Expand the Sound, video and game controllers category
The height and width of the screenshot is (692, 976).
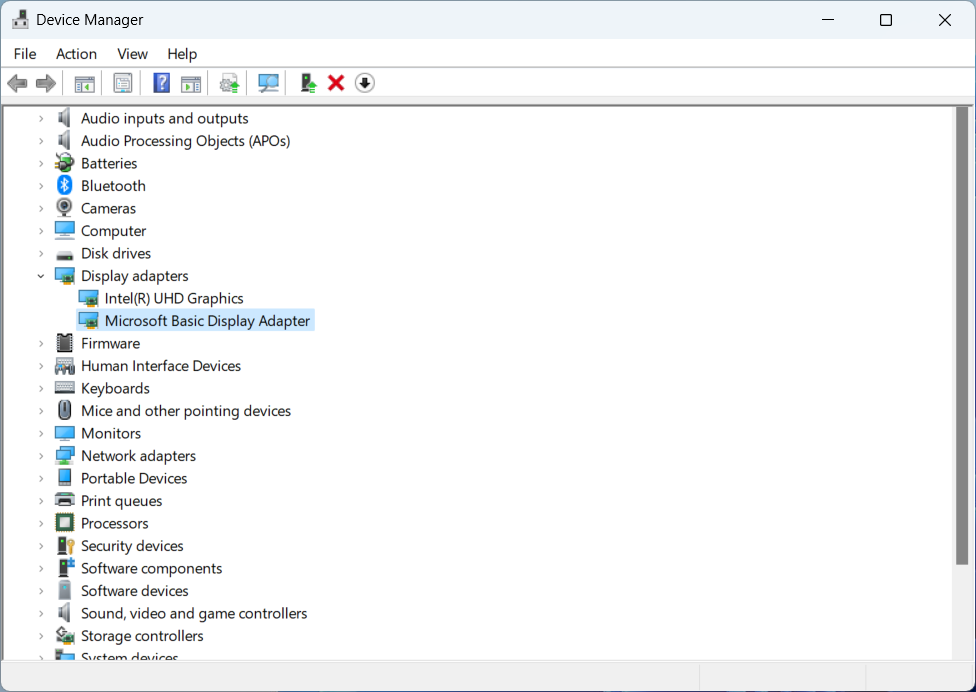click(x=41, y=613)
